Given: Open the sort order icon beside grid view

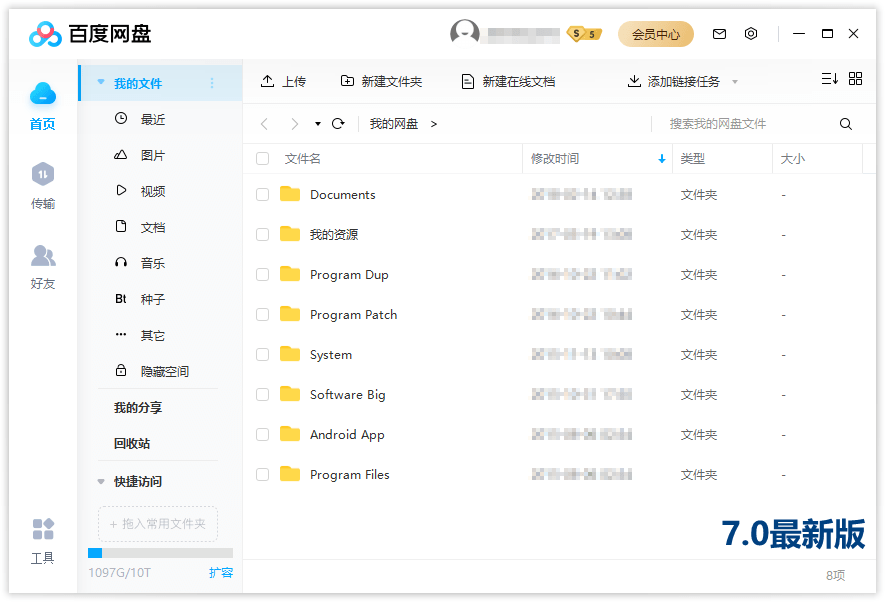Looking at the screenshot, I should click(828, 78).
